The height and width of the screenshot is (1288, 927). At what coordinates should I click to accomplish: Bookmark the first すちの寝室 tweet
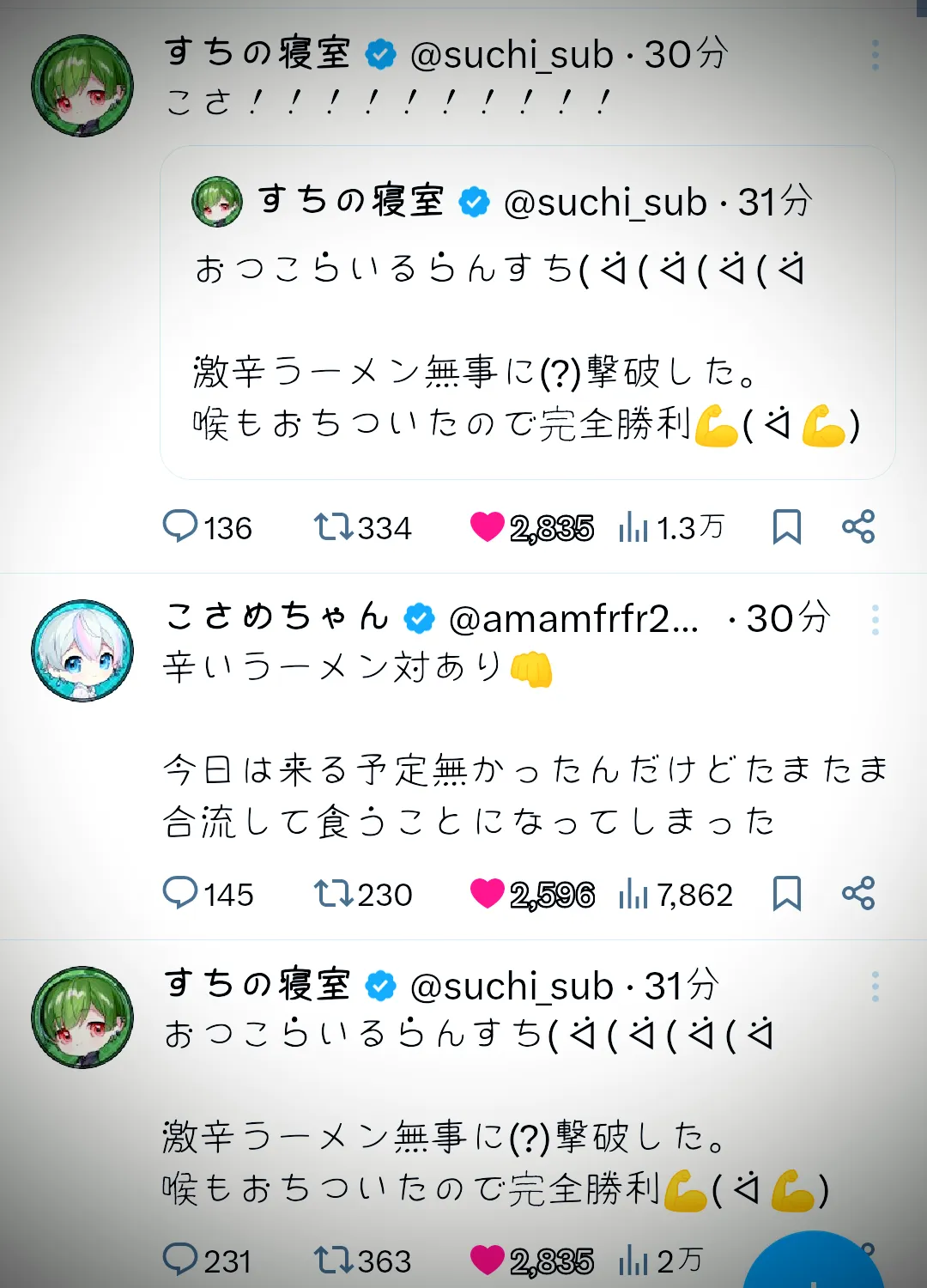point(786,526)
